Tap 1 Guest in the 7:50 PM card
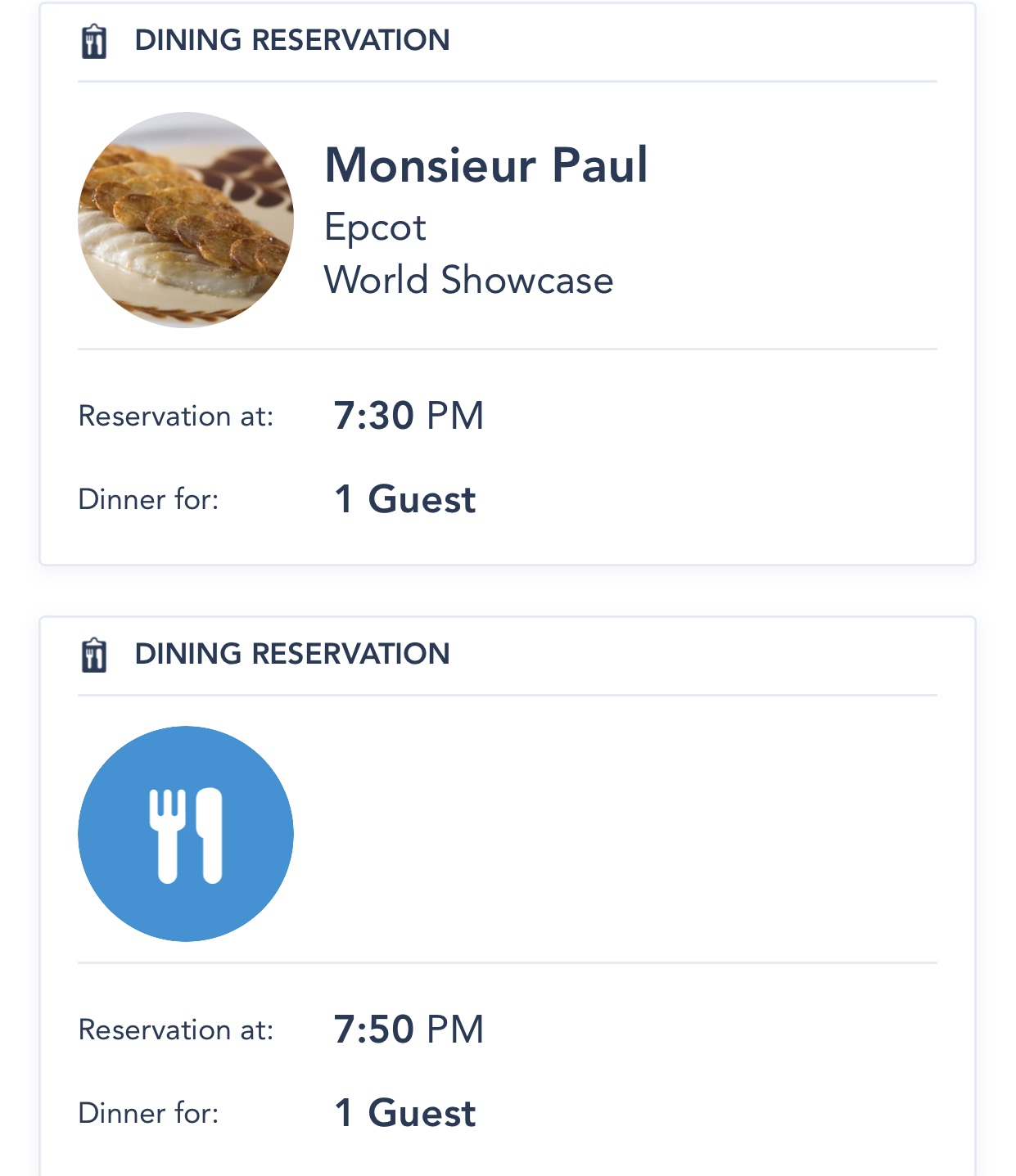Viewport: 1016px width, 1176px height. click(x=405, y=1113)
